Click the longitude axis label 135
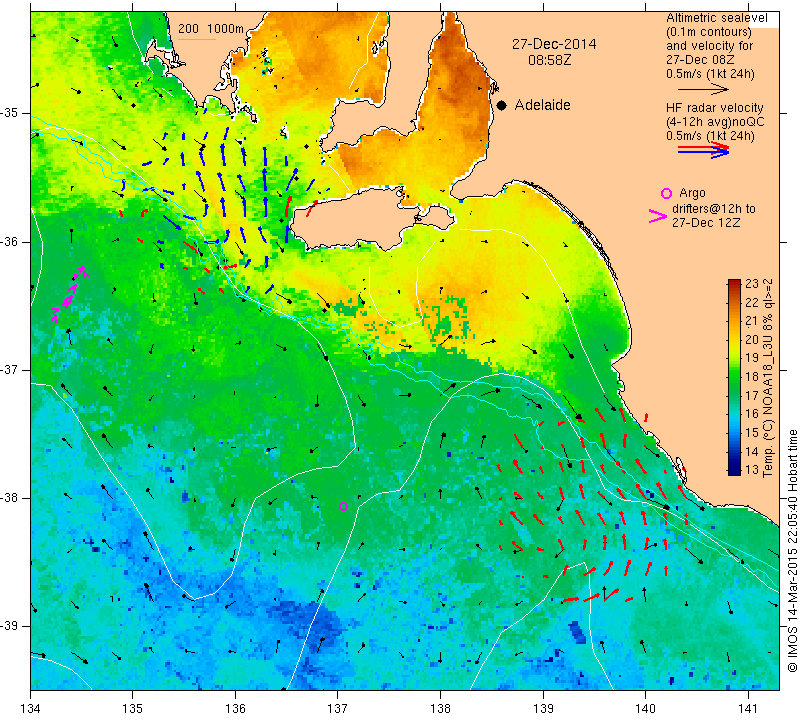The image size is (800, 720). pos(133,709)
